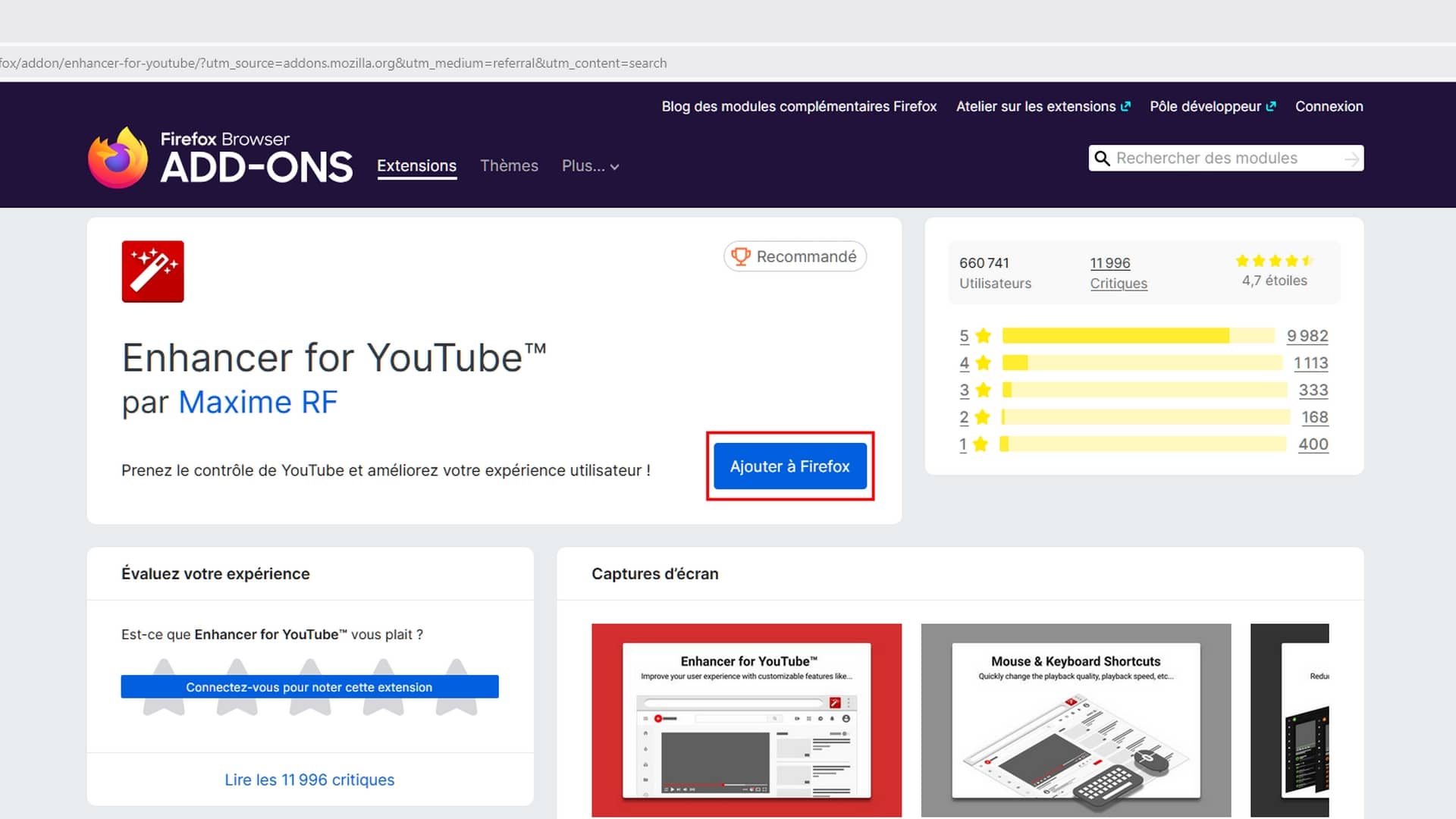This screenshot has width=1456, height=819.
Task: Click the 5-star rating bar
Action: click(1137, 336)
